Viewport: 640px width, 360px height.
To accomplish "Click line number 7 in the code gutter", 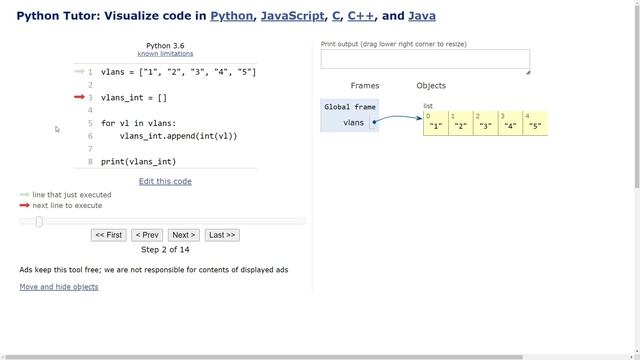I will (90, 149).
